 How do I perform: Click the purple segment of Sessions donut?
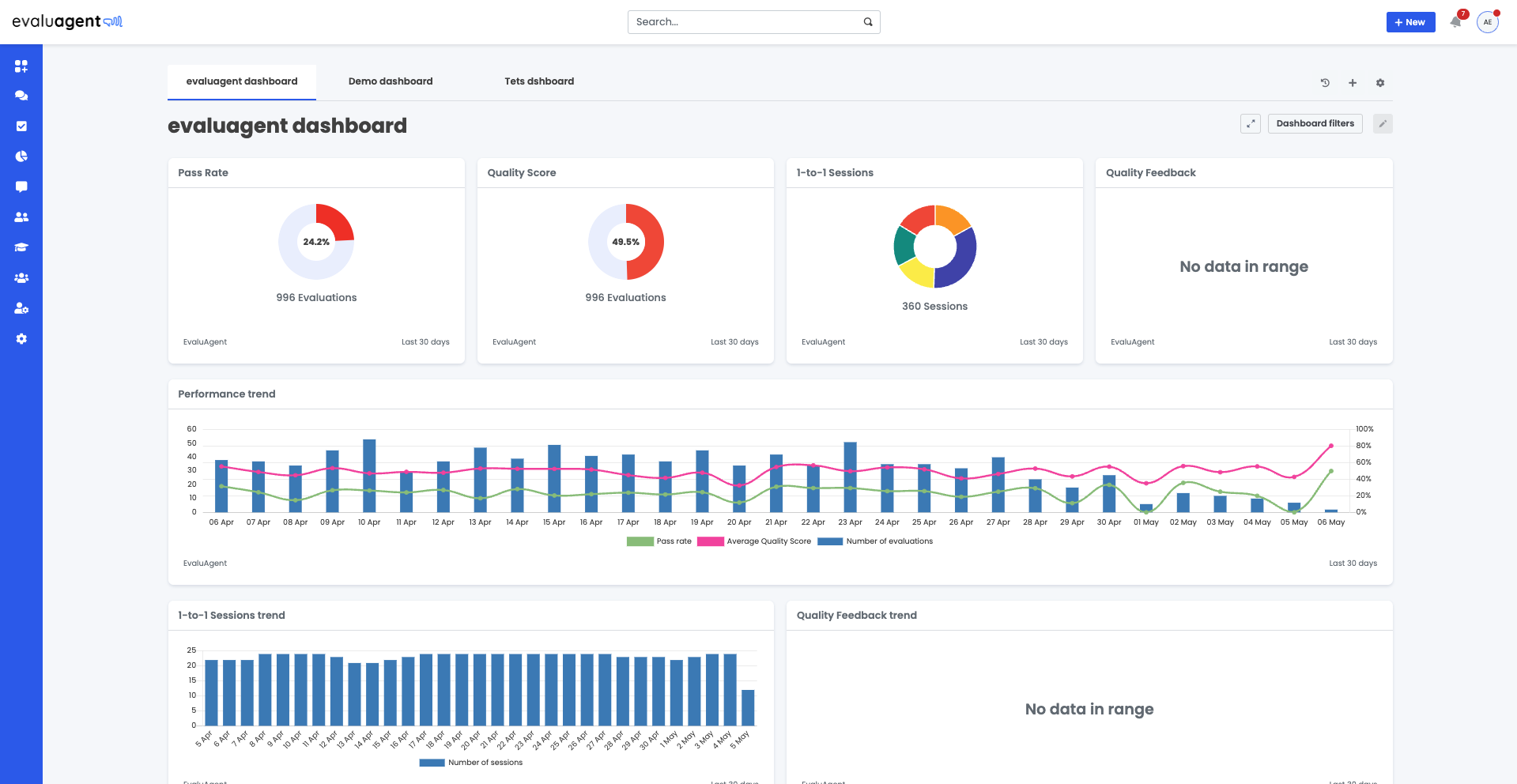click(960, 259)
